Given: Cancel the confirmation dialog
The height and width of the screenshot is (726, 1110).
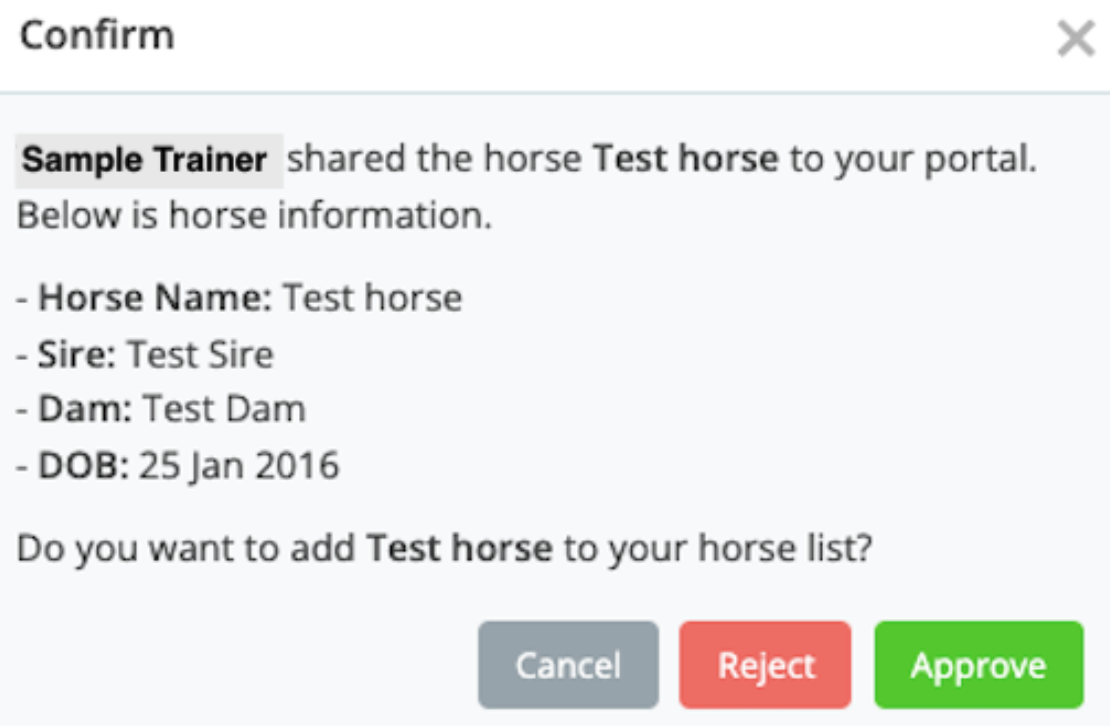Looking at the screenshot, I should pyautogui.click(x=568, y=665).
